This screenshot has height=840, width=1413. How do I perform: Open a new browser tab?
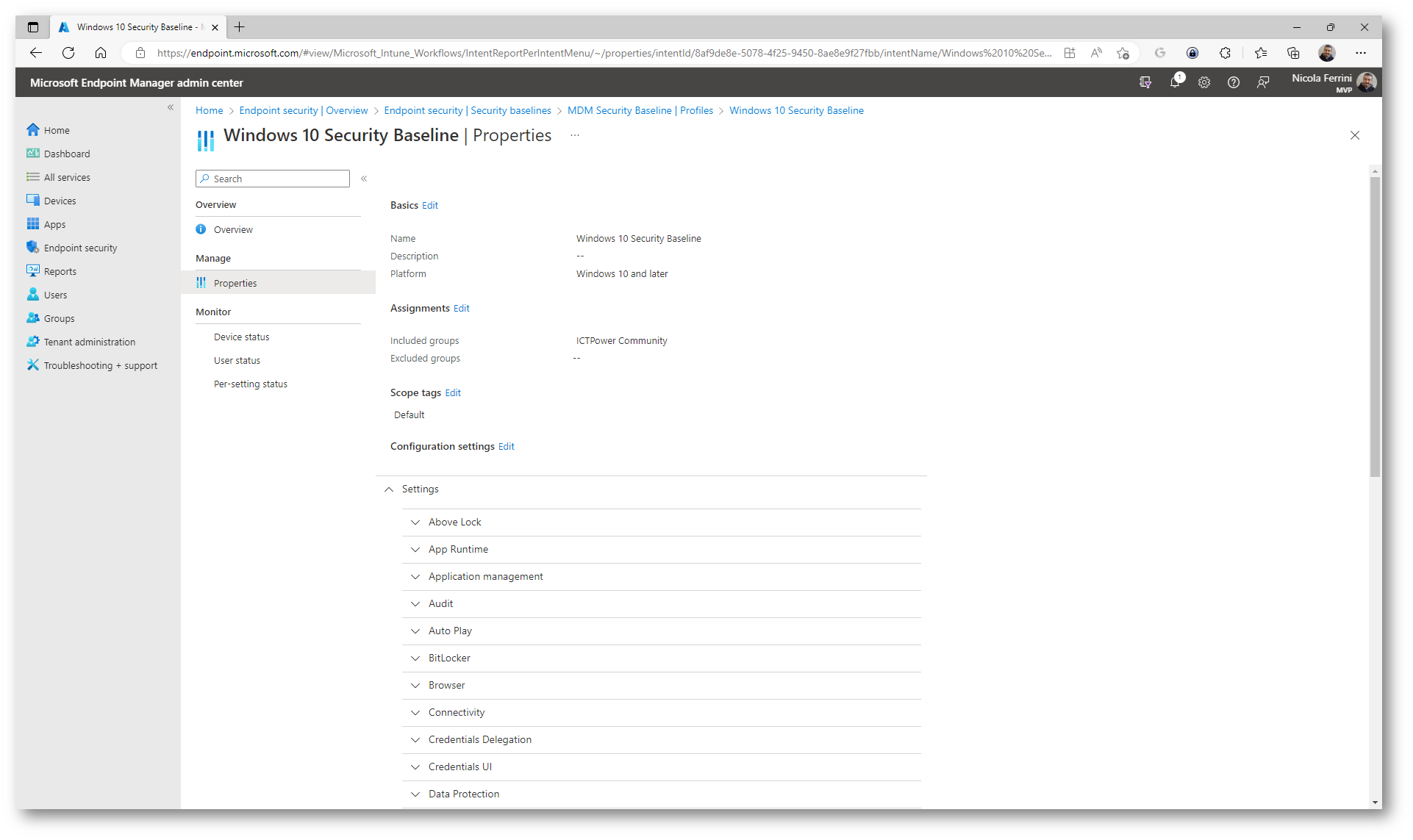coord(239,27)
